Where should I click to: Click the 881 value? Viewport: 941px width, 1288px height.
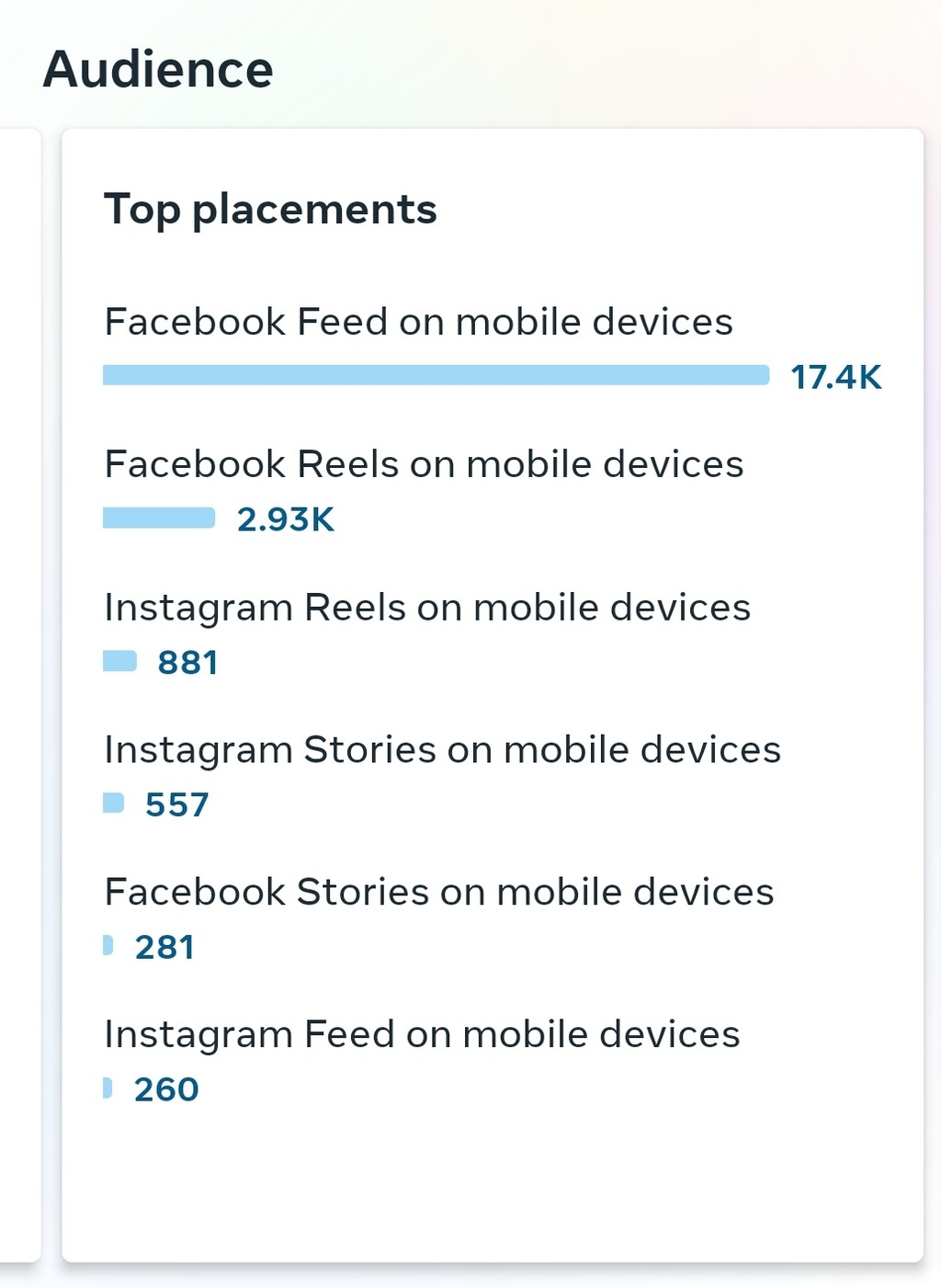pos(187,662)
